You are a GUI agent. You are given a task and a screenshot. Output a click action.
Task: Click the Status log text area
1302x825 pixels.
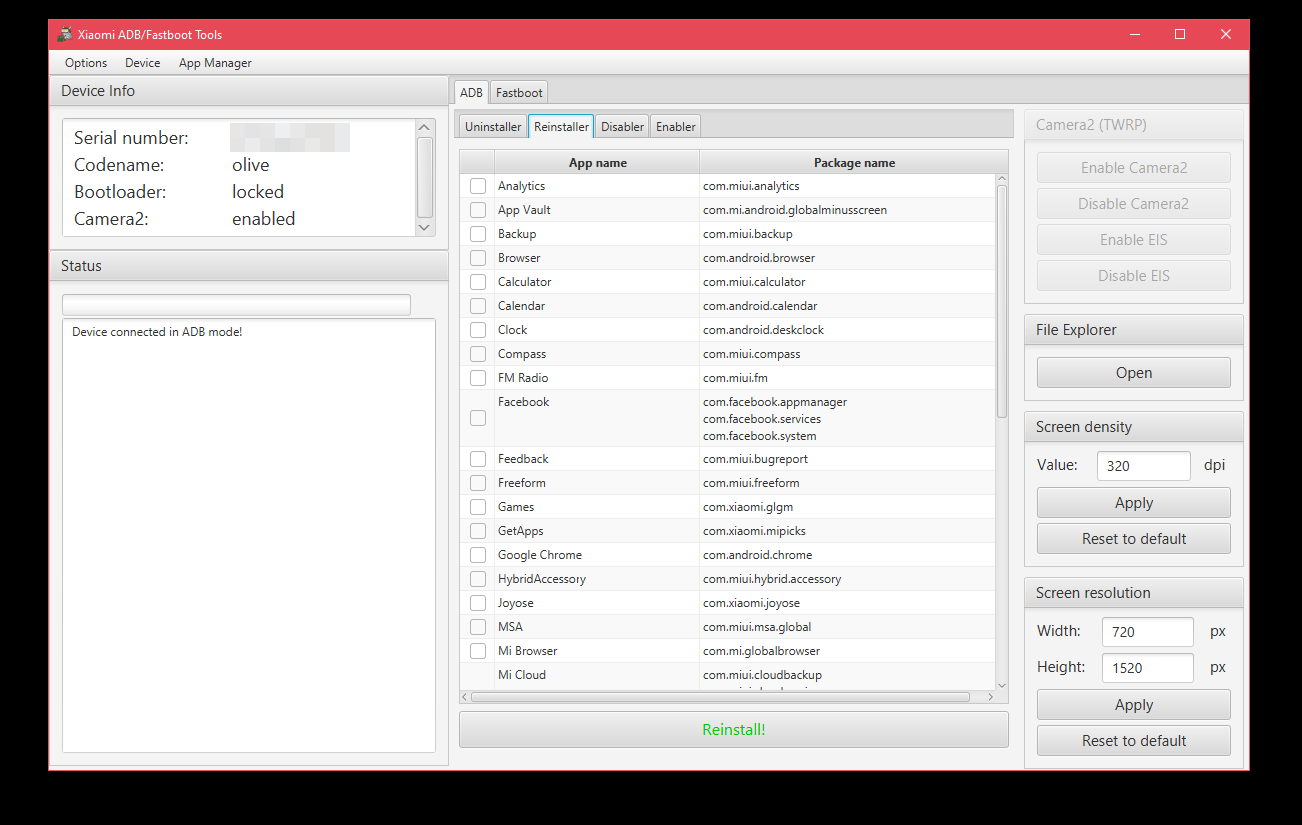tap(249, 536)
